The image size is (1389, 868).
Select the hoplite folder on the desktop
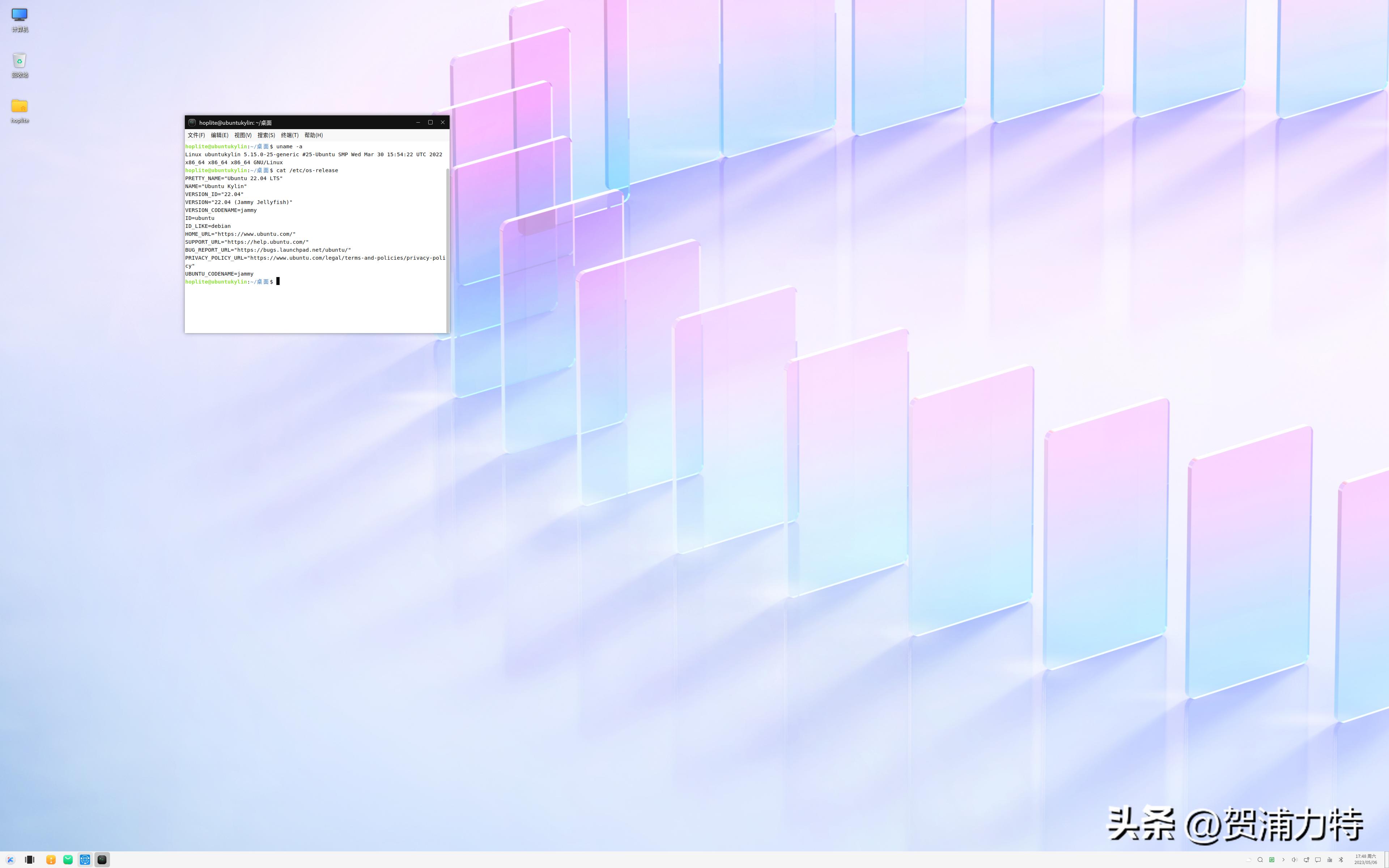(20, 107)
